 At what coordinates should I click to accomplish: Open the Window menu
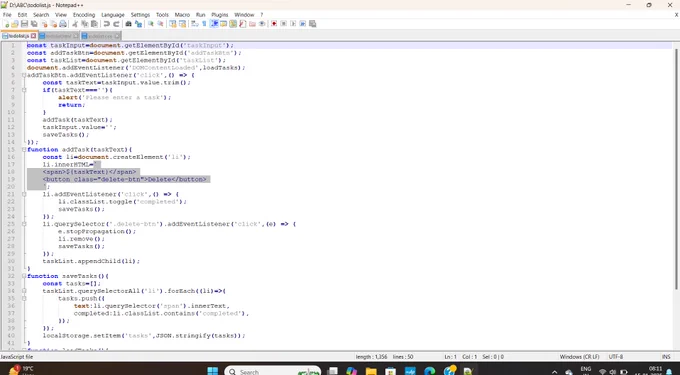pos(244,15)
